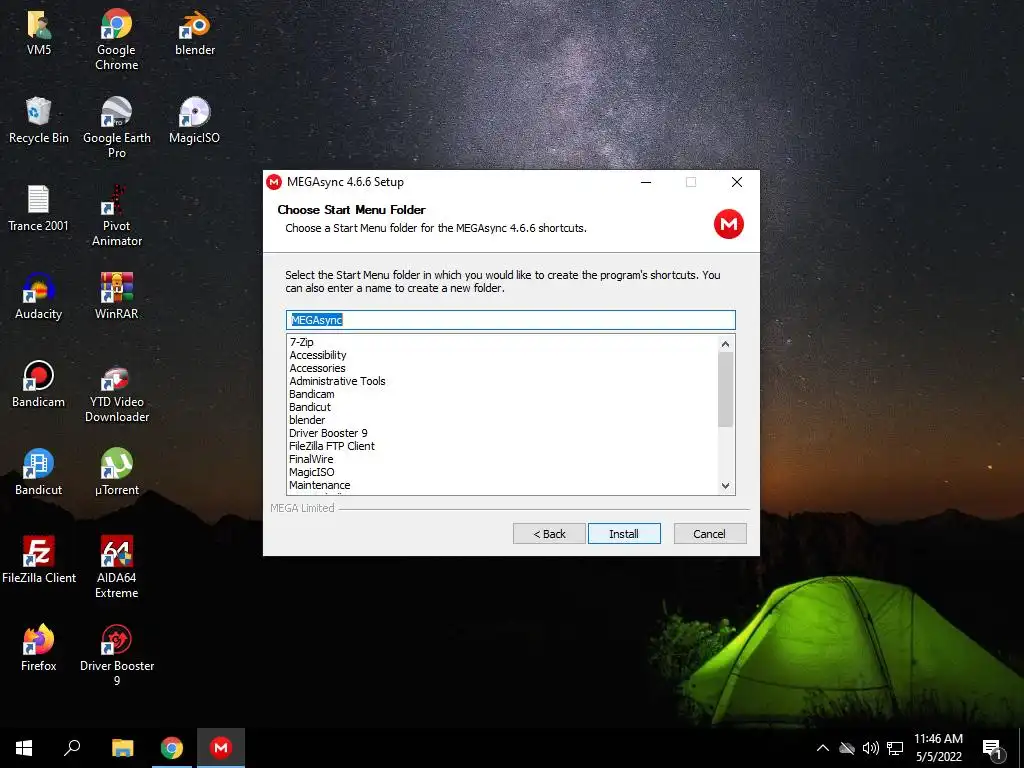The width and height of the screenshot is (1024, 768).
Task: Click the Start Menu folder name field
Action: (x=511, y=320)
